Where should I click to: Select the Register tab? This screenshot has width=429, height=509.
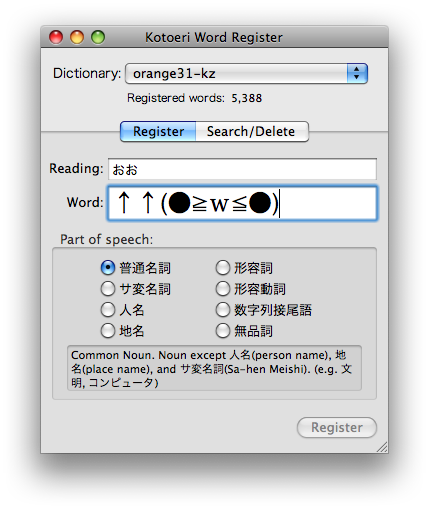coord(158,132)
